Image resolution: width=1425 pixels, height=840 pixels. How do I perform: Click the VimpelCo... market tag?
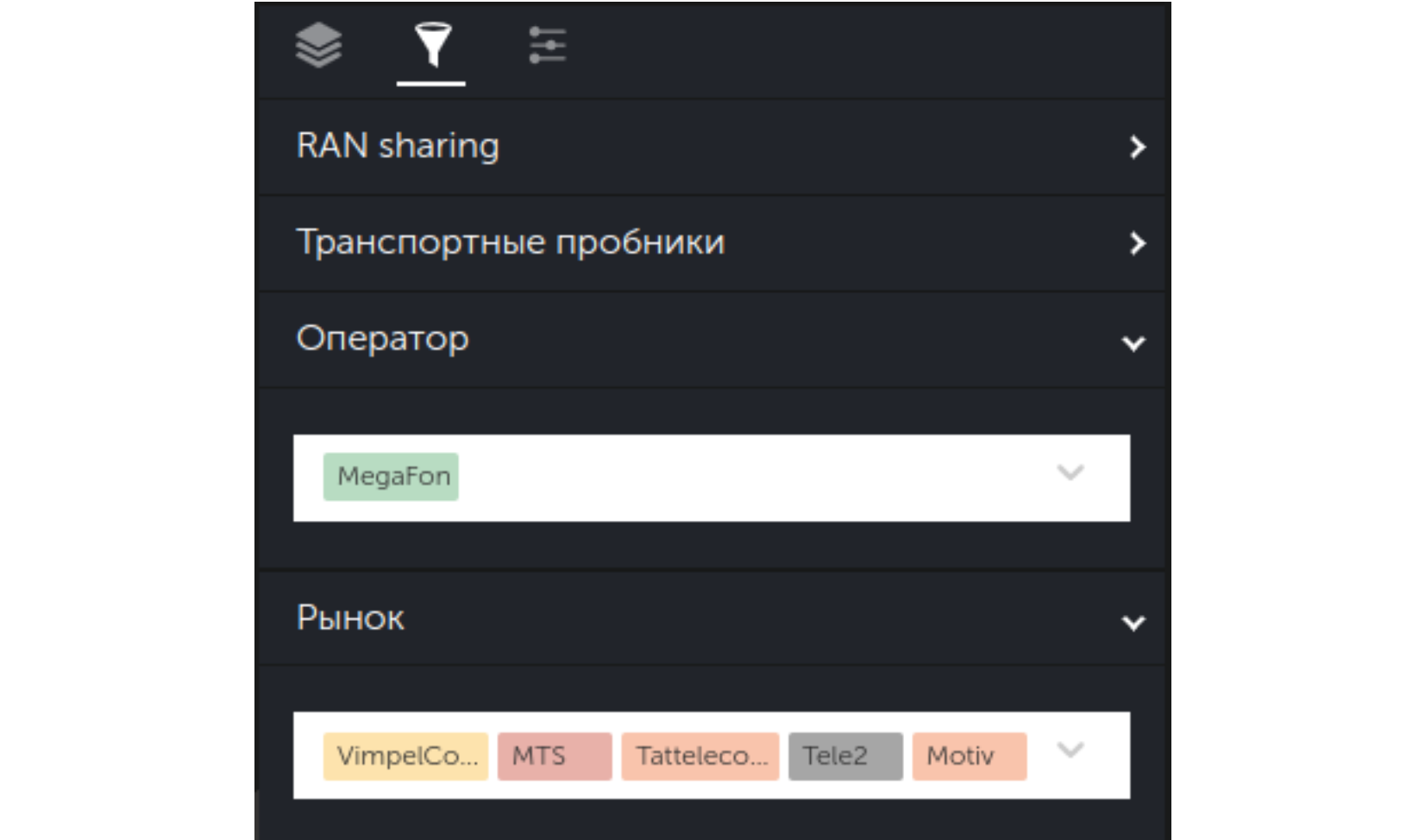tap(405, 756)
